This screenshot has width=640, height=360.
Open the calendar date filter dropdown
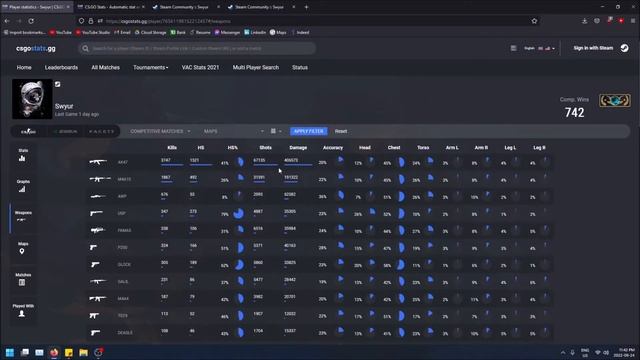(276, 131)
